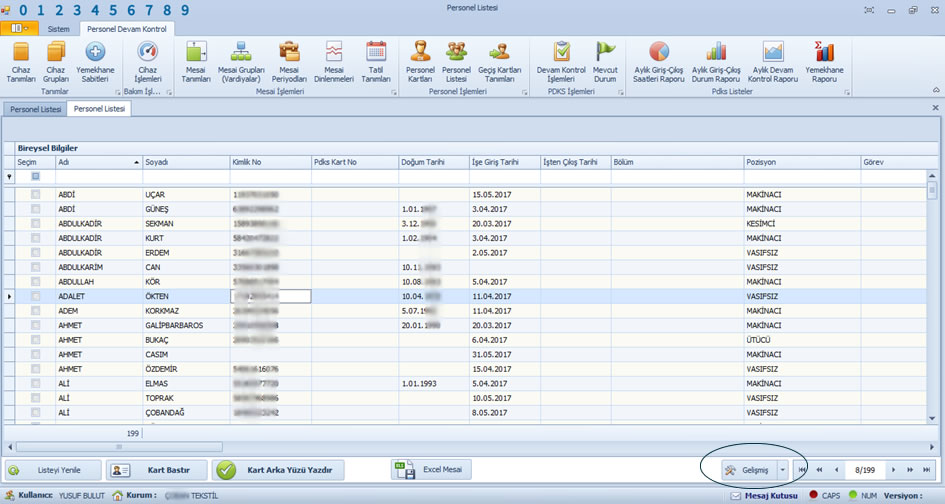Viewport: 945px width, 504px height.
Task: Expand Bakım İşl... group dialog launcher
Action: click(169, 92)
